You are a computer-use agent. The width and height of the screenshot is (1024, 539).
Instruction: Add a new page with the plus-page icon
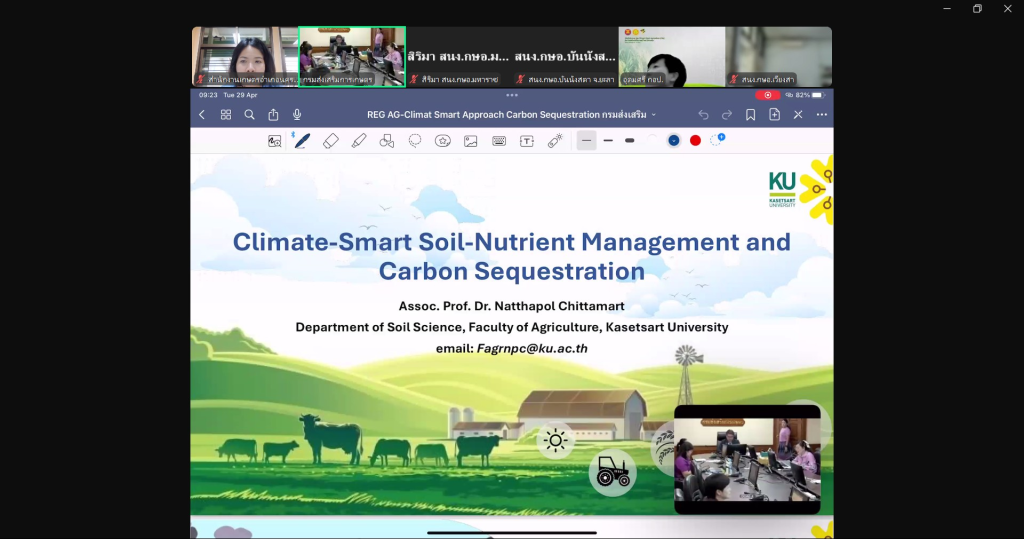(x=775, y=115)
